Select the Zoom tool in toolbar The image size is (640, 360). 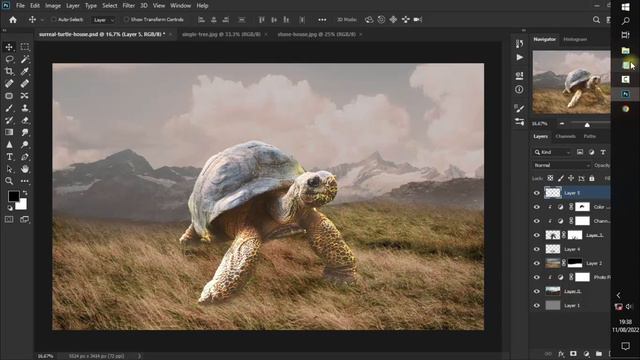[9, 181]
